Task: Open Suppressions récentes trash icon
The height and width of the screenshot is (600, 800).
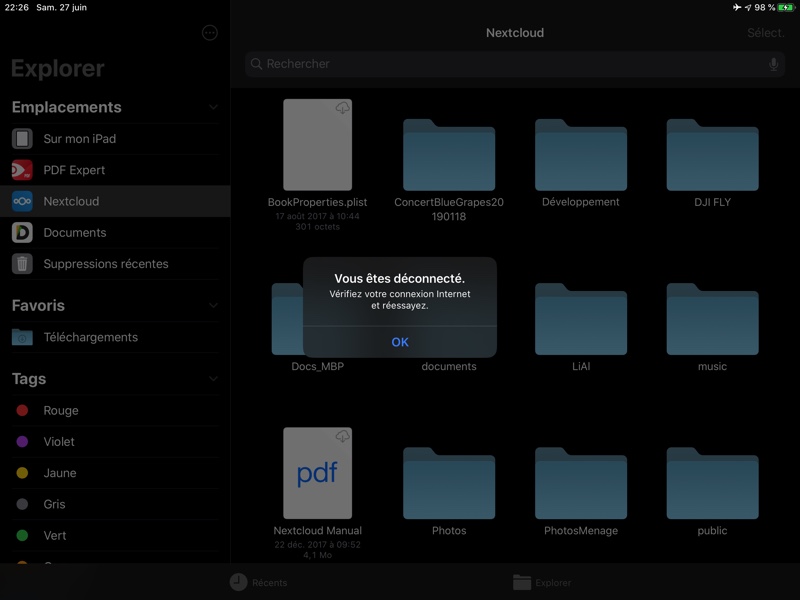Action: tap(22, 264)
